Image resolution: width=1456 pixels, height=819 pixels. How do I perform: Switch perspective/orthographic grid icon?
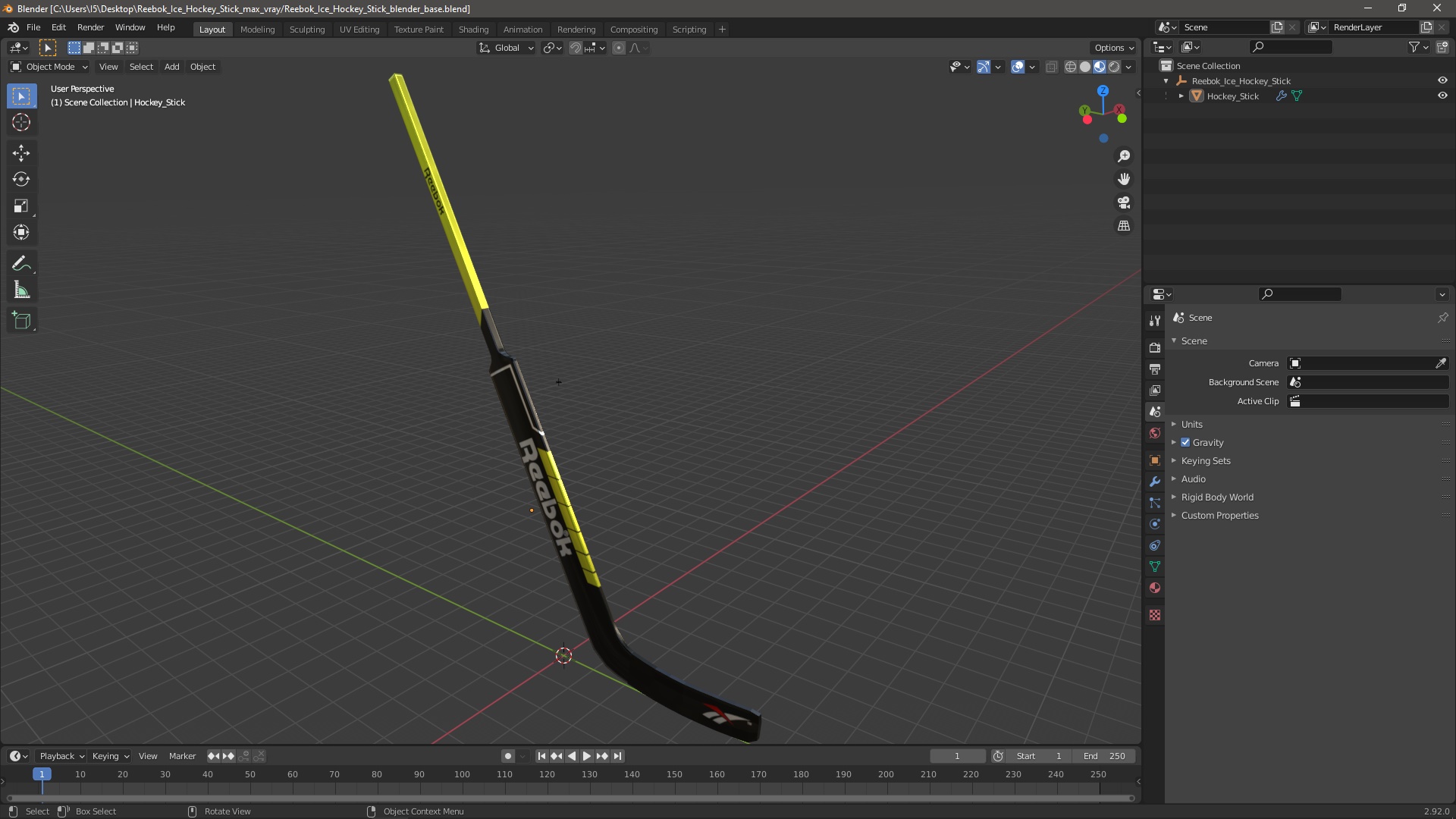click(x=1124, y=226)
